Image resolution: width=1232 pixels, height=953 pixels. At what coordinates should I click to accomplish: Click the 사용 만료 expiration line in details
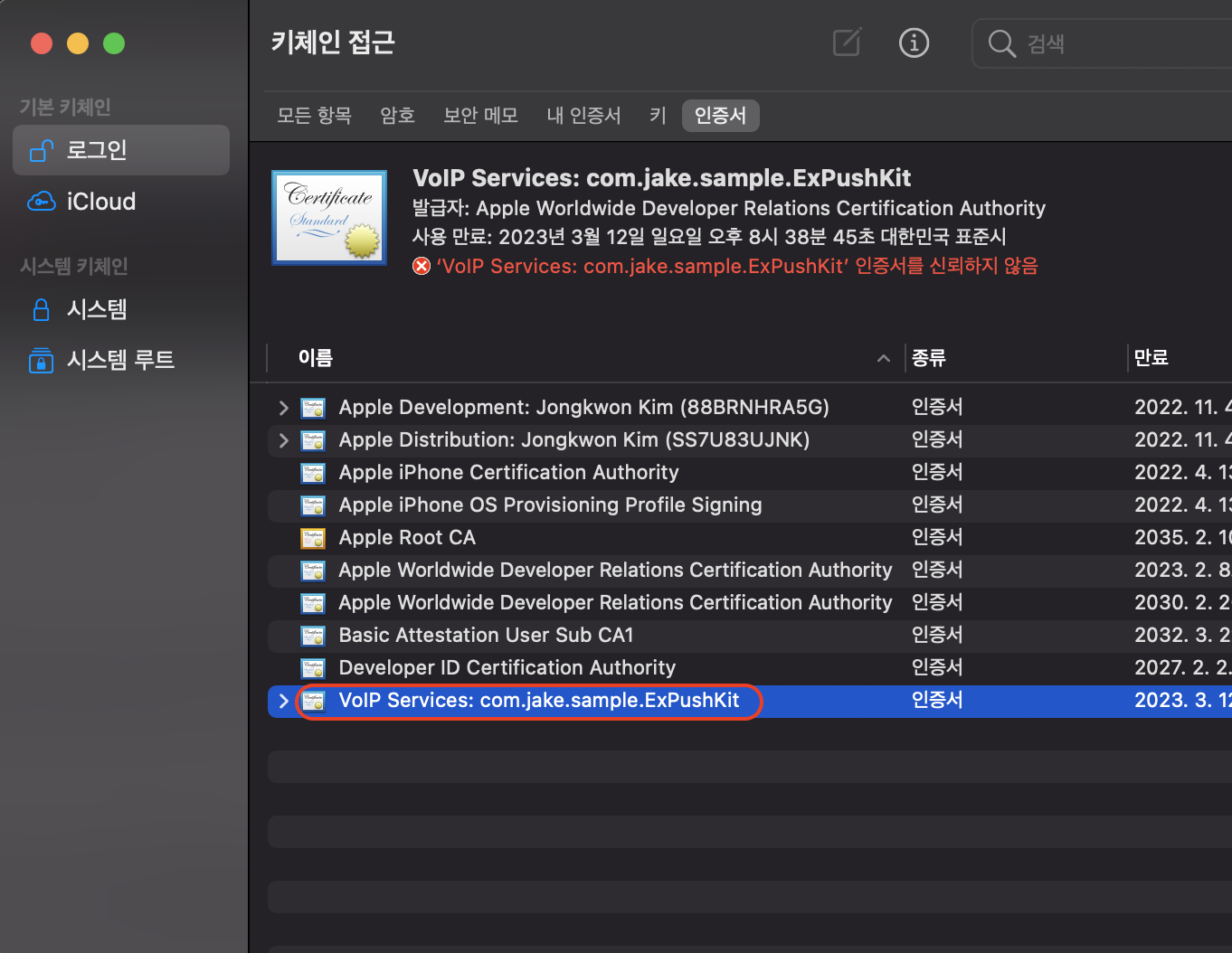pos(709,237)
